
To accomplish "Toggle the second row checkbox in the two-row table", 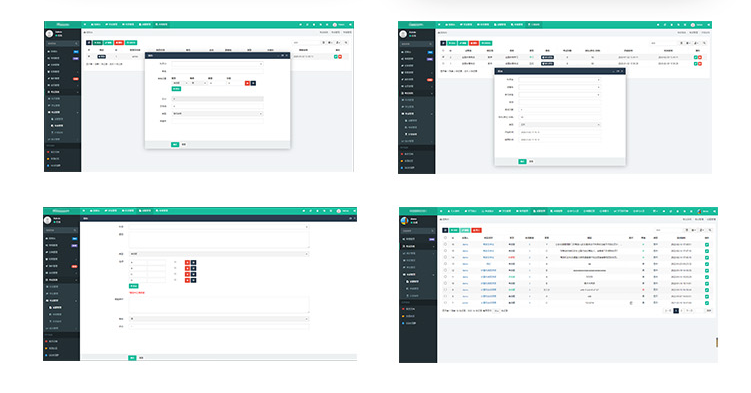I will [x=443, y=64].
